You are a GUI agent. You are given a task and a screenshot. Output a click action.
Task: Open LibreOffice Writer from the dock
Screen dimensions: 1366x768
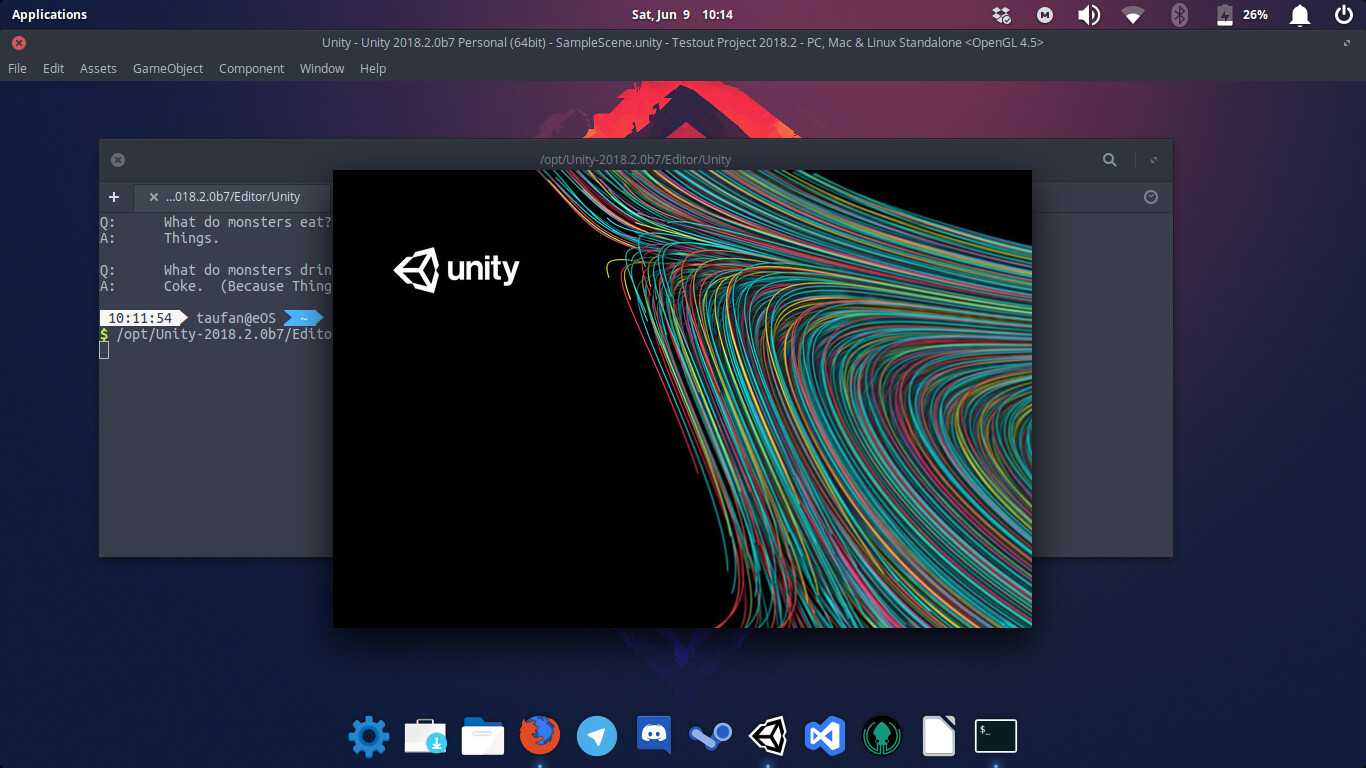(x=938, y=736)
